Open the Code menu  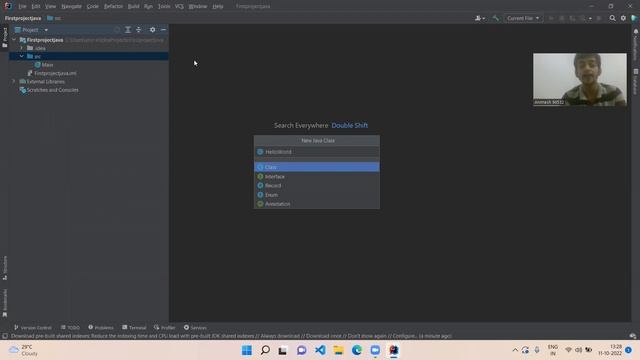[x=93, y=7]
